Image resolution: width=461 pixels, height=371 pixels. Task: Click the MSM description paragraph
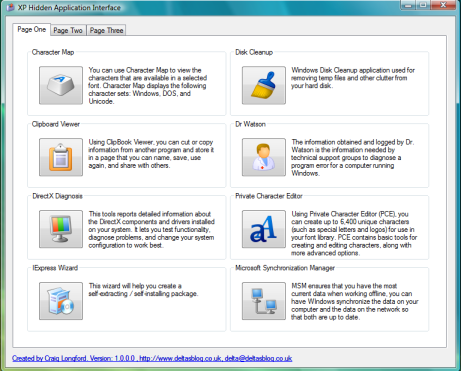coord(355,302)
